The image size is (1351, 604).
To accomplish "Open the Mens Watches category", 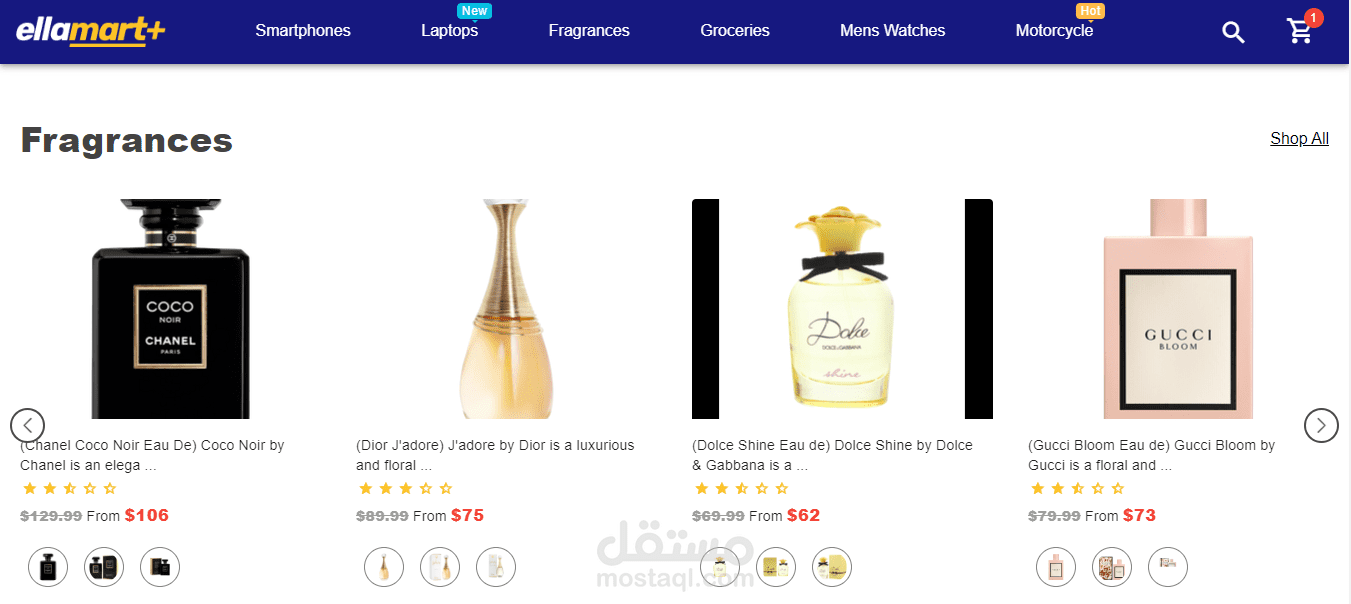I will pos(893,31).
